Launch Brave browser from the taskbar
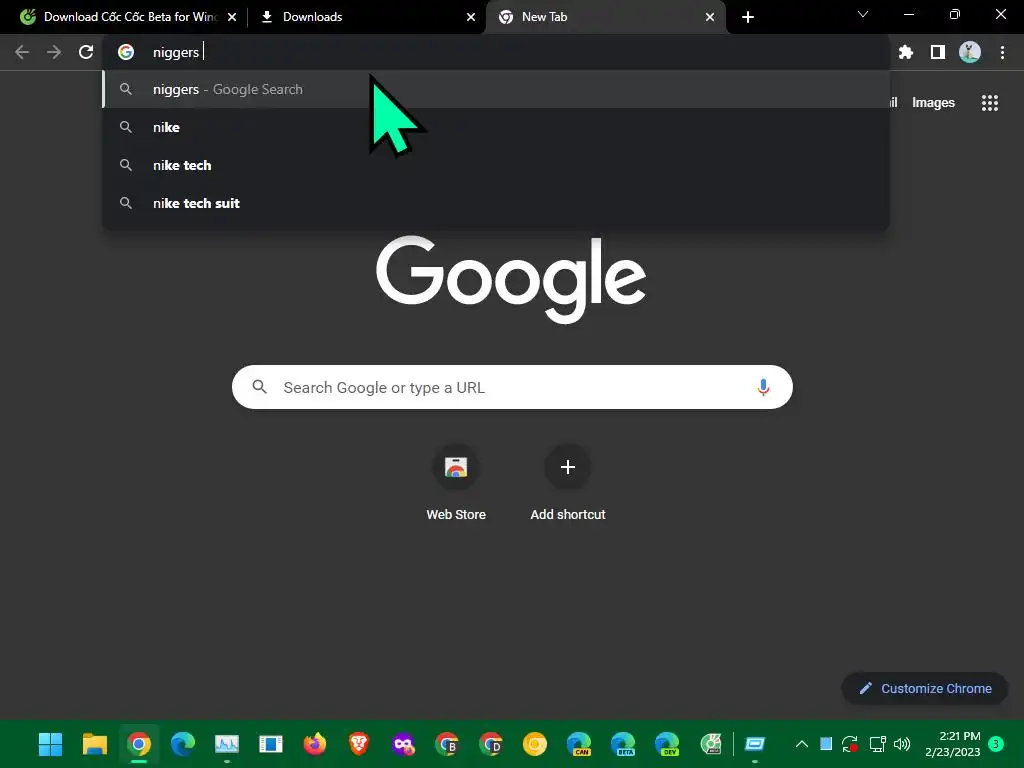Screen dimensions: 1024x768 [x=359, y=744]
